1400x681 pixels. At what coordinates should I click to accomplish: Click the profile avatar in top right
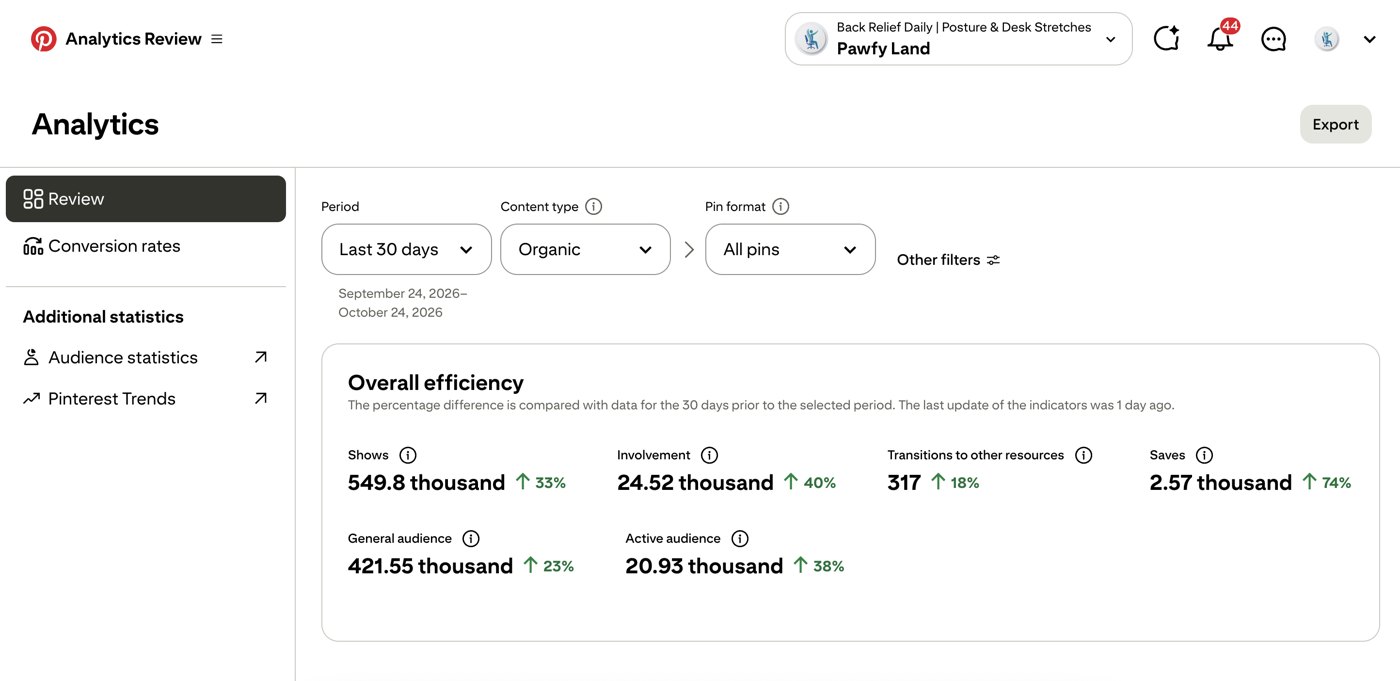pos(1327,39)
